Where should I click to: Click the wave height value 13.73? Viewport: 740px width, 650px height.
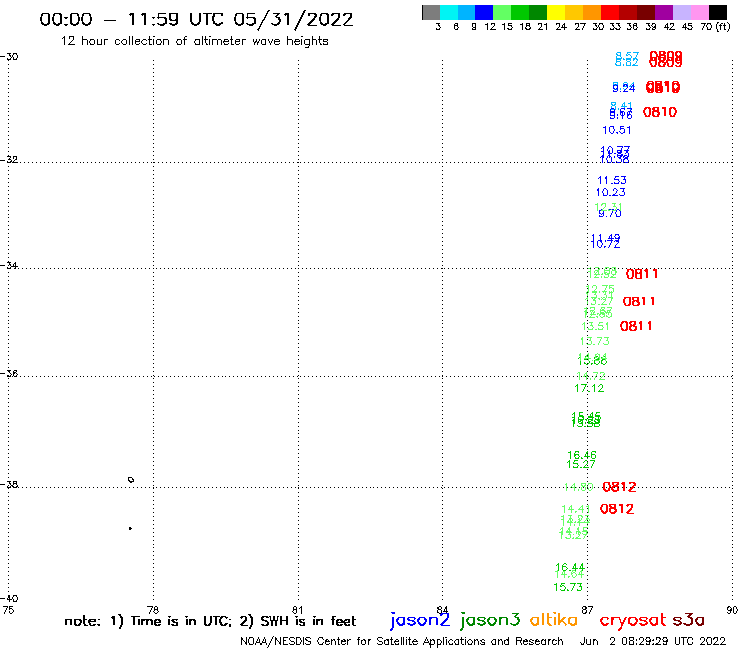(595, 341)
